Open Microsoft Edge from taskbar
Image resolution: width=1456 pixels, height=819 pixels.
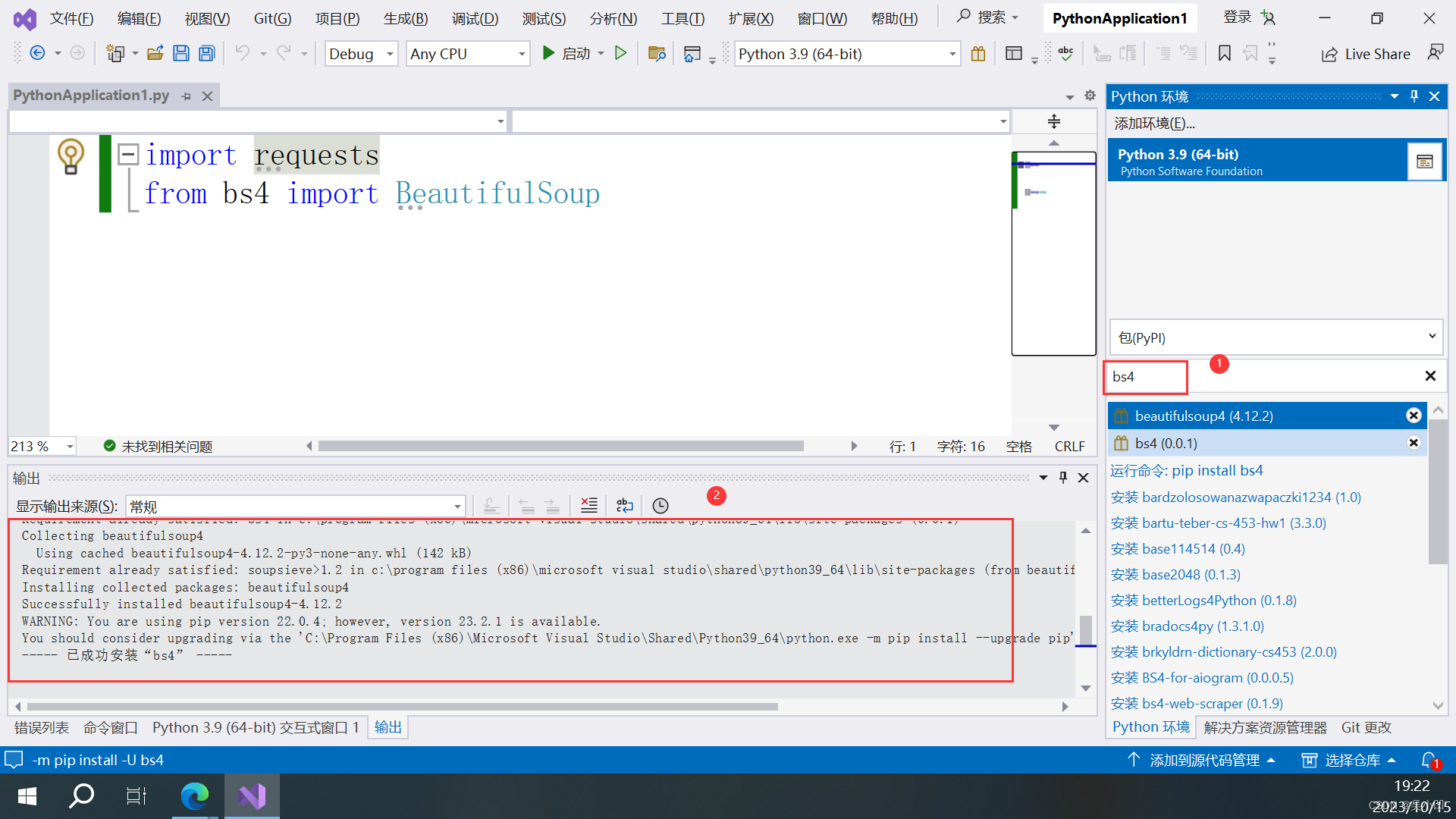[195, 796]
